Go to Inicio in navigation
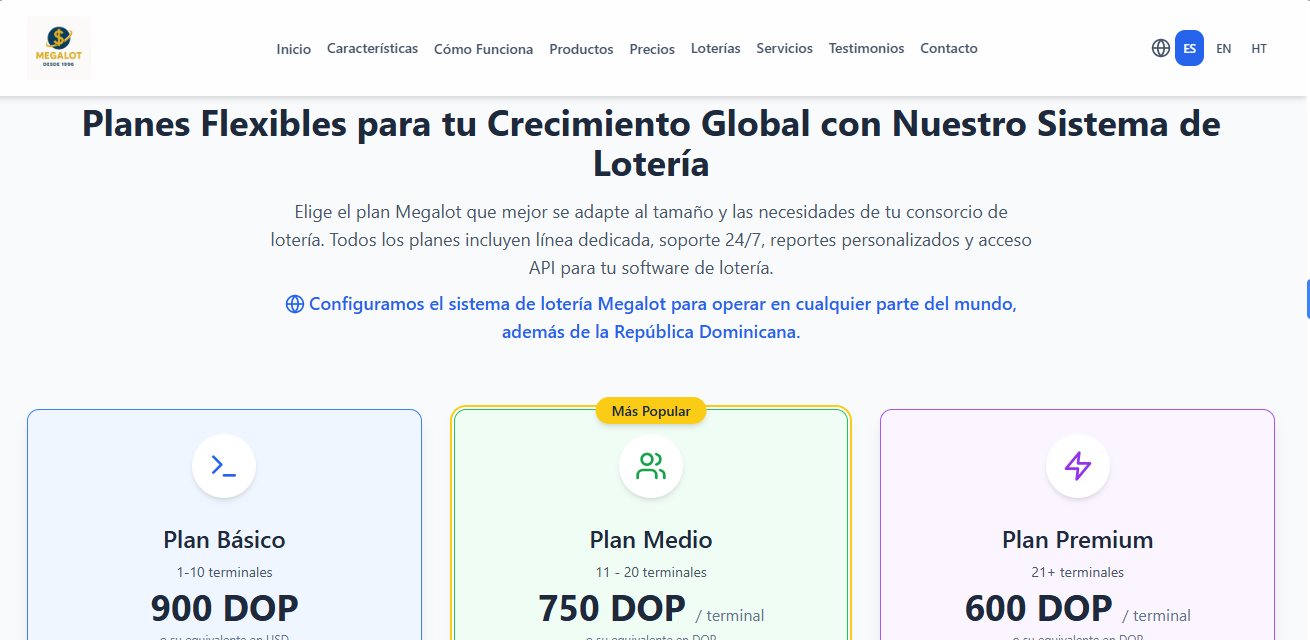1310x640 pixels. [294, 49]
